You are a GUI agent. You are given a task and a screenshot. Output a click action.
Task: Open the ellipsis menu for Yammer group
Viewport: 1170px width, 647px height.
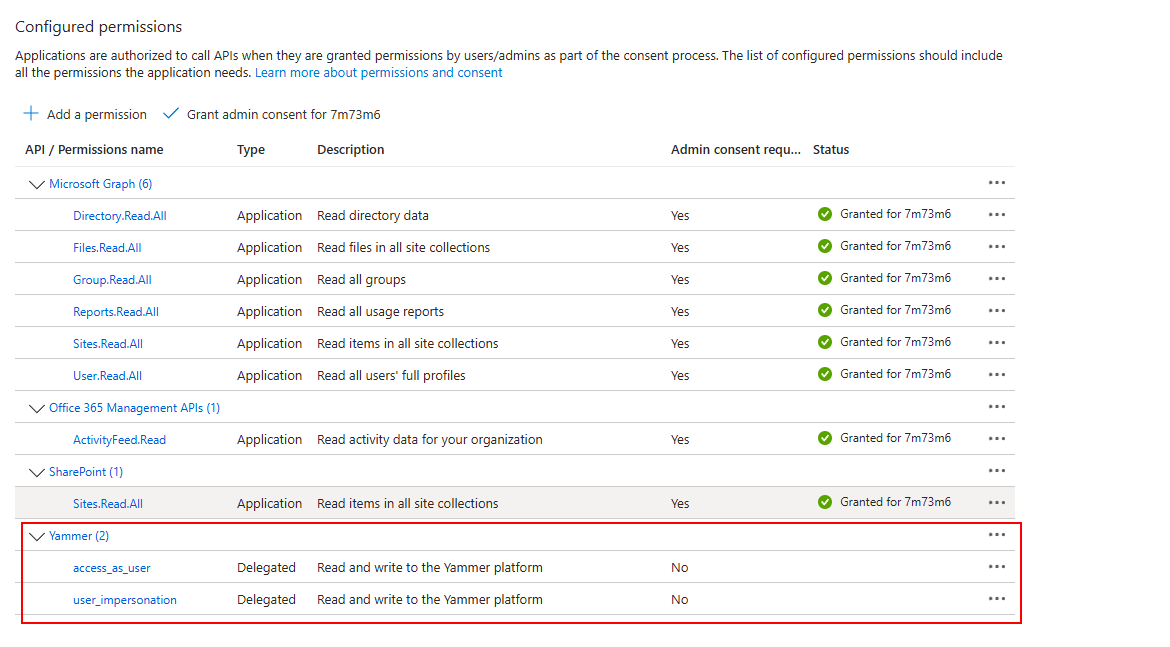click(996, 535)
